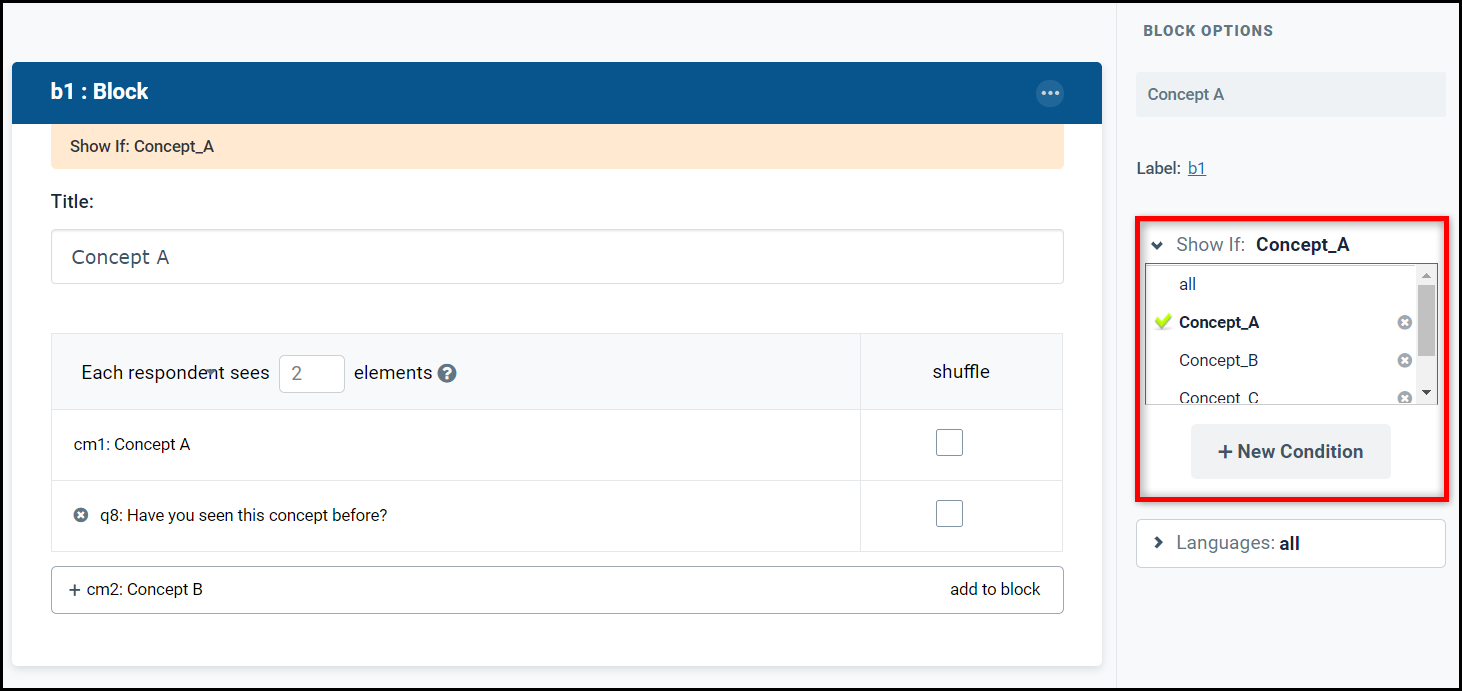Click the + New Condition button
Image resolution: width=1462 pixels, height=691 pixels.
1290,451
